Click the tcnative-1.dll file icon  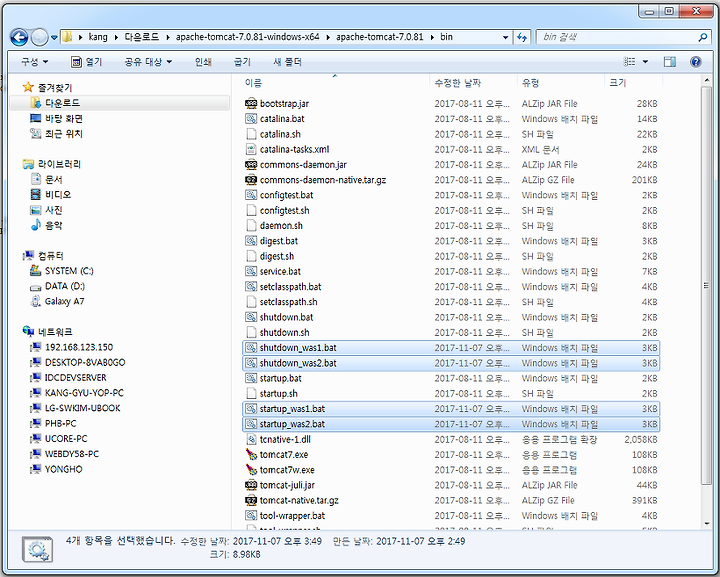(251, 439)
